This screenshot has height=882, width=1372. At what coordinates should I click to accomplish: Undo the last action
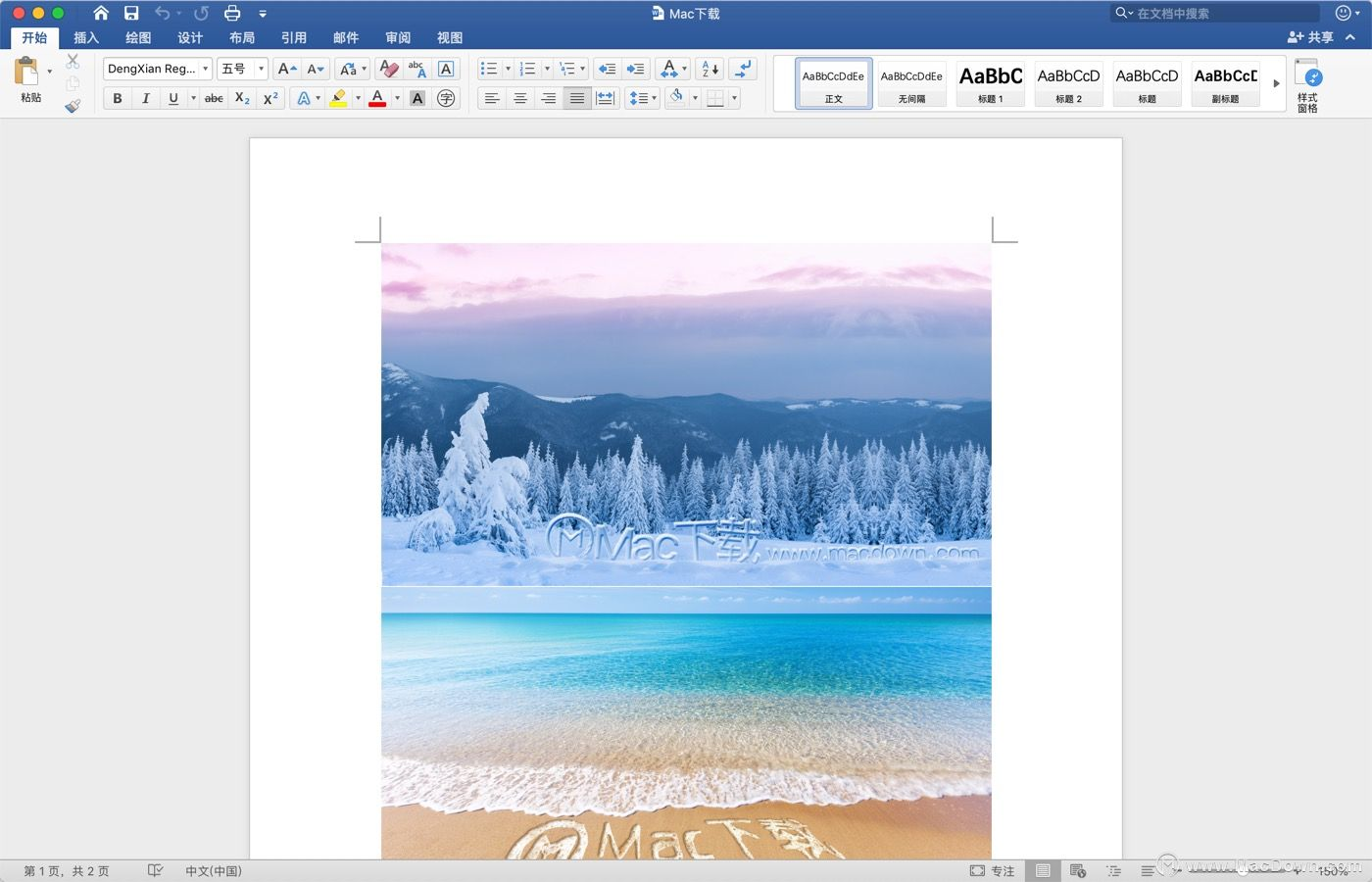click(163, 13)
